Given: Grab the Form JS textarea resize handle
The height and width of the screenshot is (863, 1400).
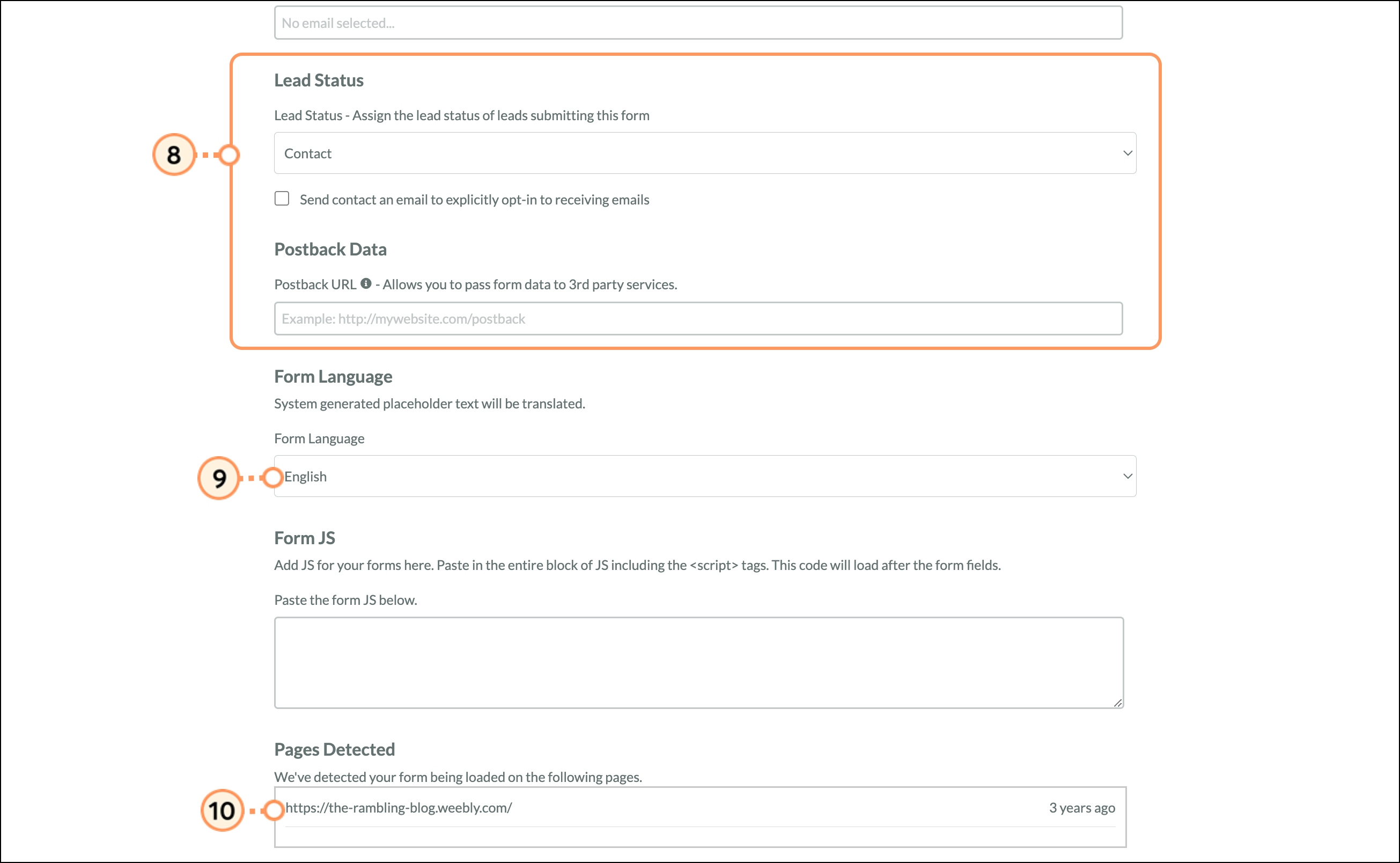Looking at the screenshot, I should point(1118,703).
